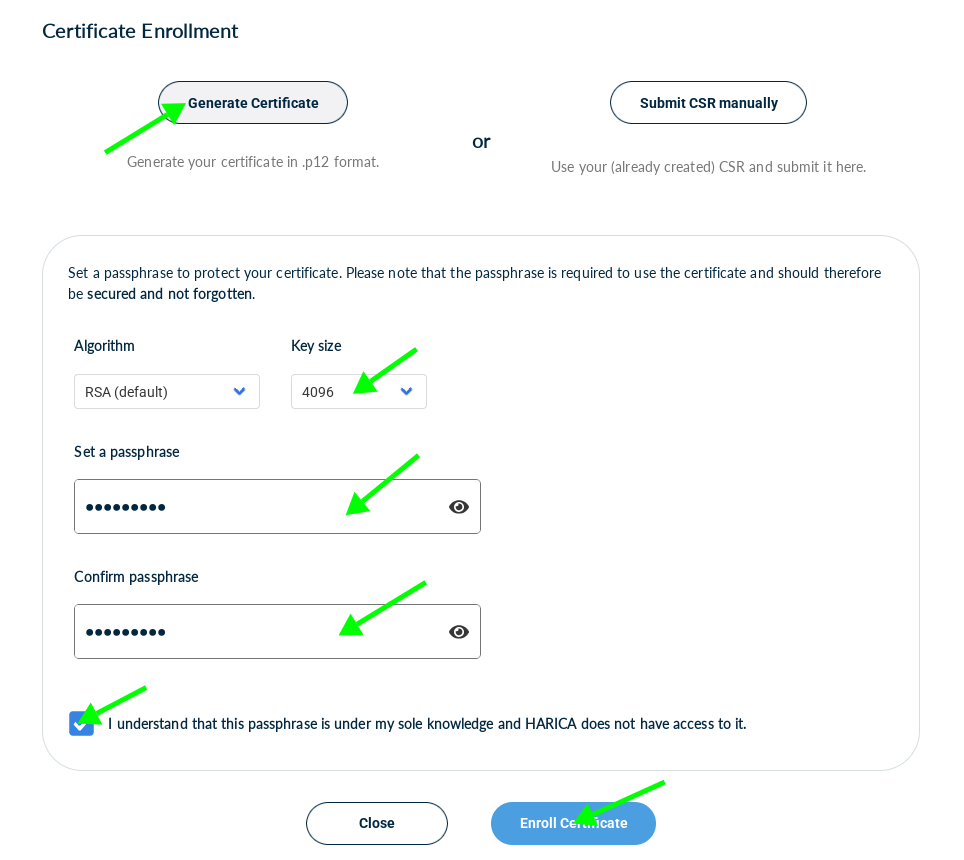Click the Enroll Certificate button

(573, 823)
